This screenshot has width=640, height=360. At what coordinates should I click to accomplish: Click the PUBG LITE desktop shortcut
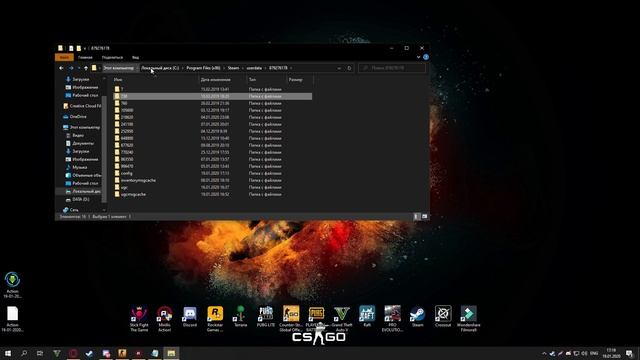pos(266,317)
